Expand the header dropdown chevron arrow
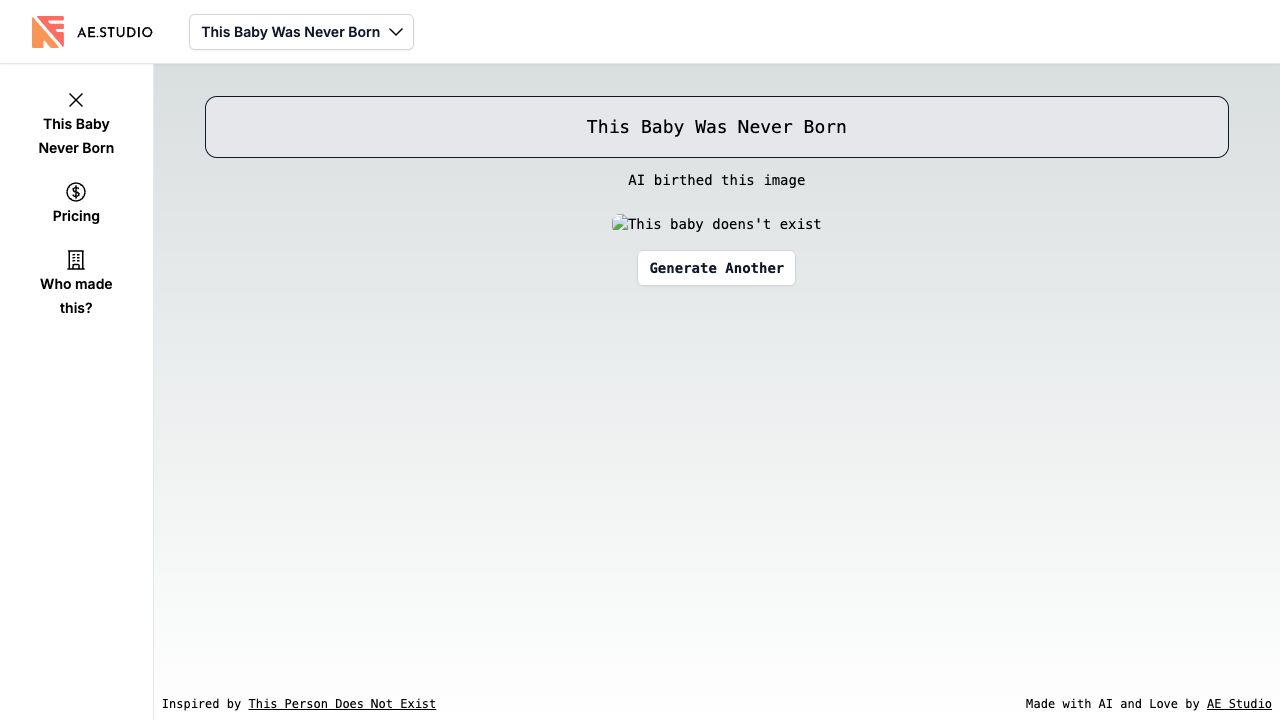This screenshot has width=1280, height=720. (396, 32)
